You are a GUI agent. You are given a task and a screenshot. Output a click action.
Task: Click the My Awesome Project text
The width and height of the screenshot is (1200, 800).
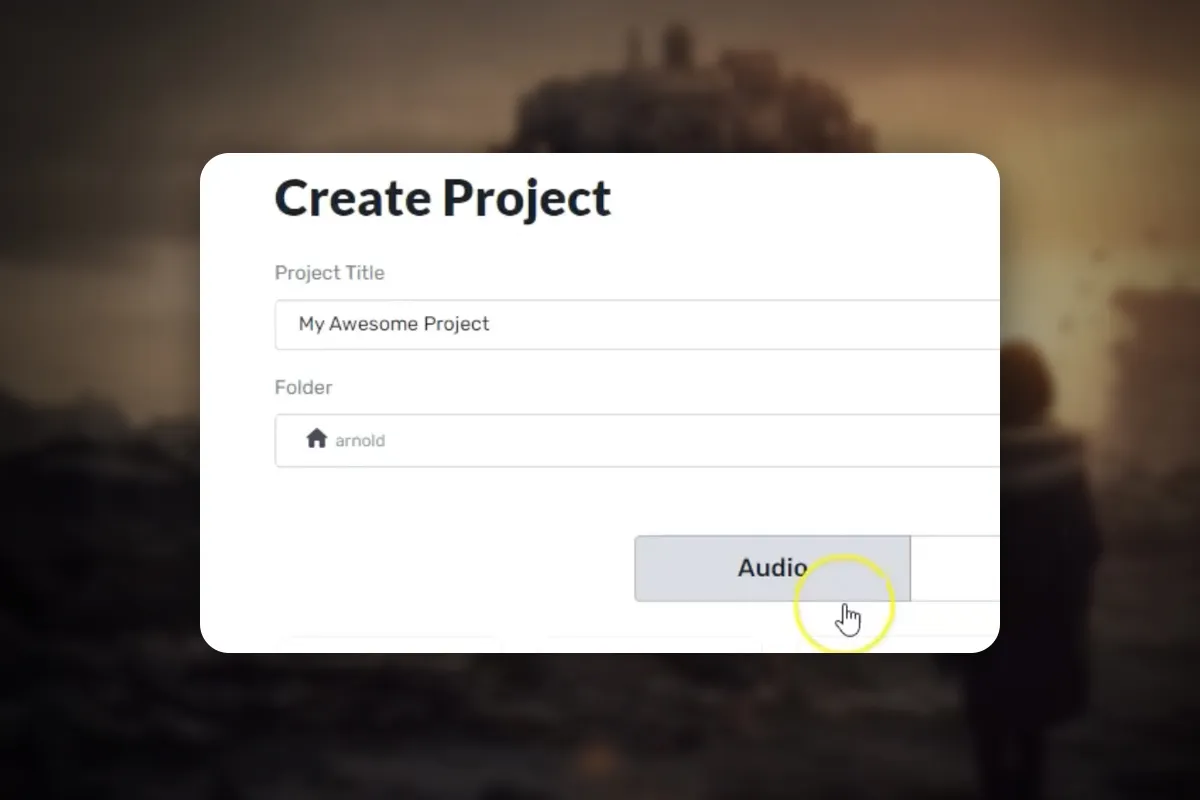pos(394,324)
